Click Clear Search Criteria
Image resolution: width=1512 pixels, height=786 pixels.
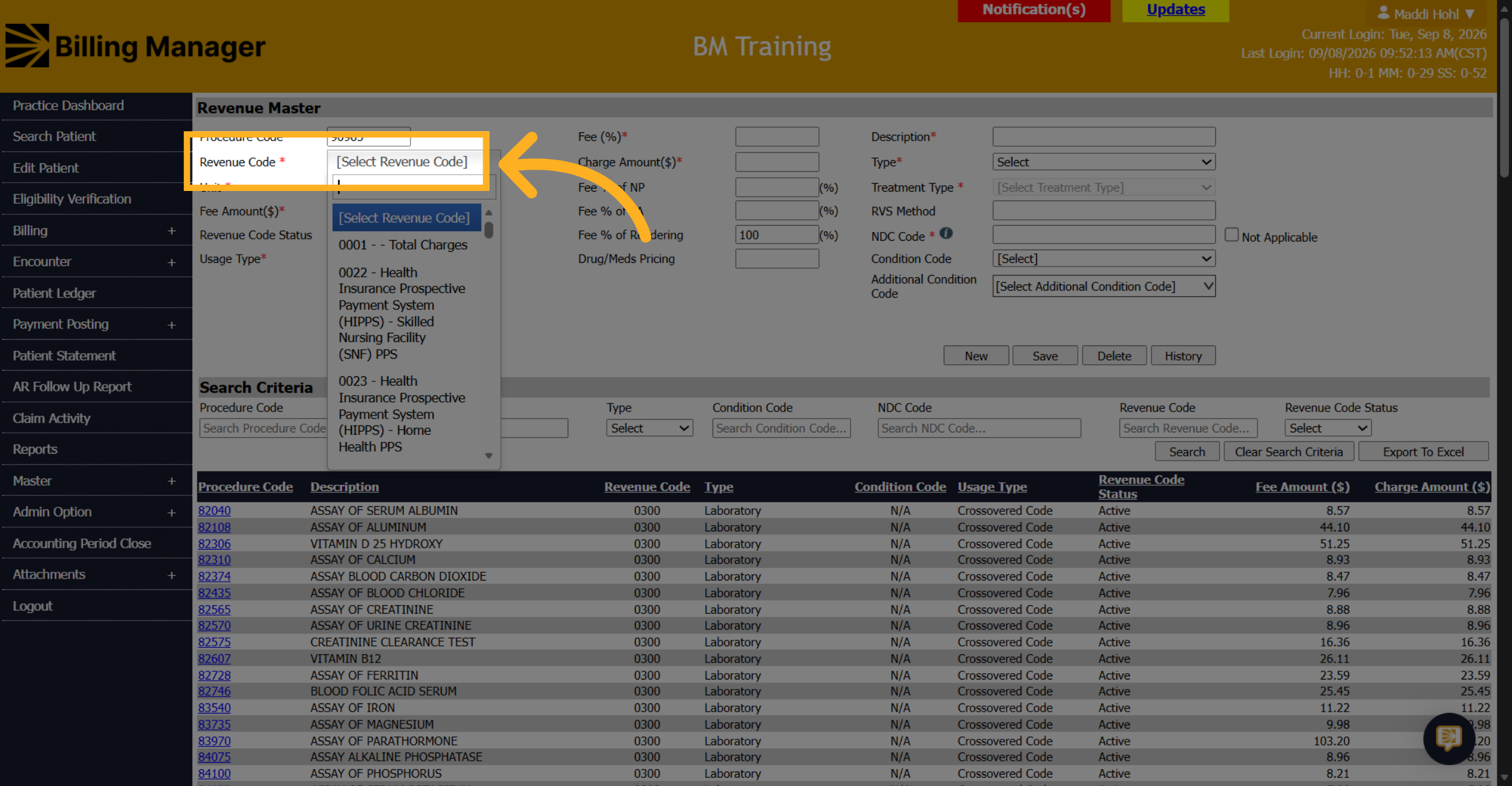pos(1288,451)
